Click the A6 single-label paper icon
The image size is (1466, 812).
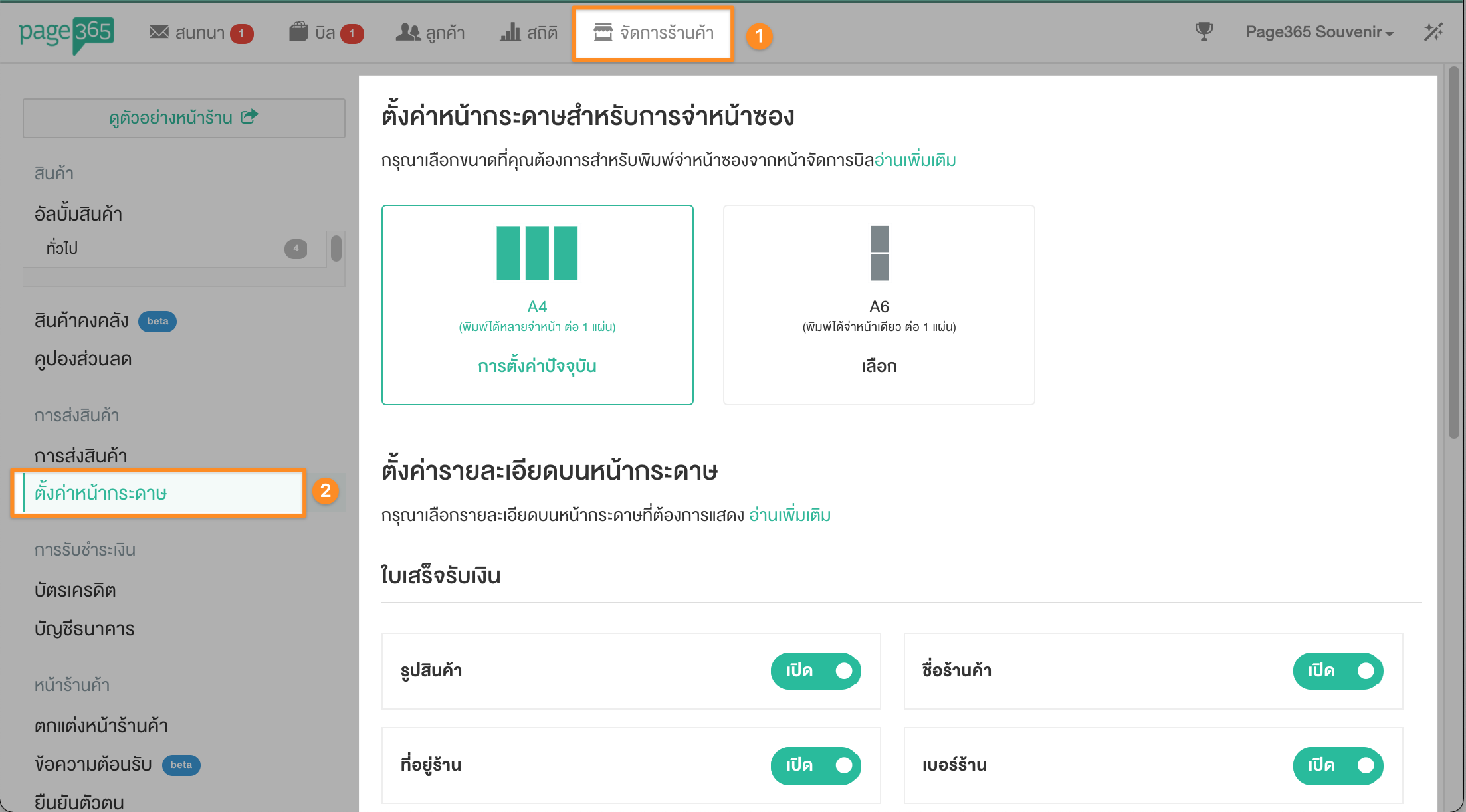tap(879, 253)
